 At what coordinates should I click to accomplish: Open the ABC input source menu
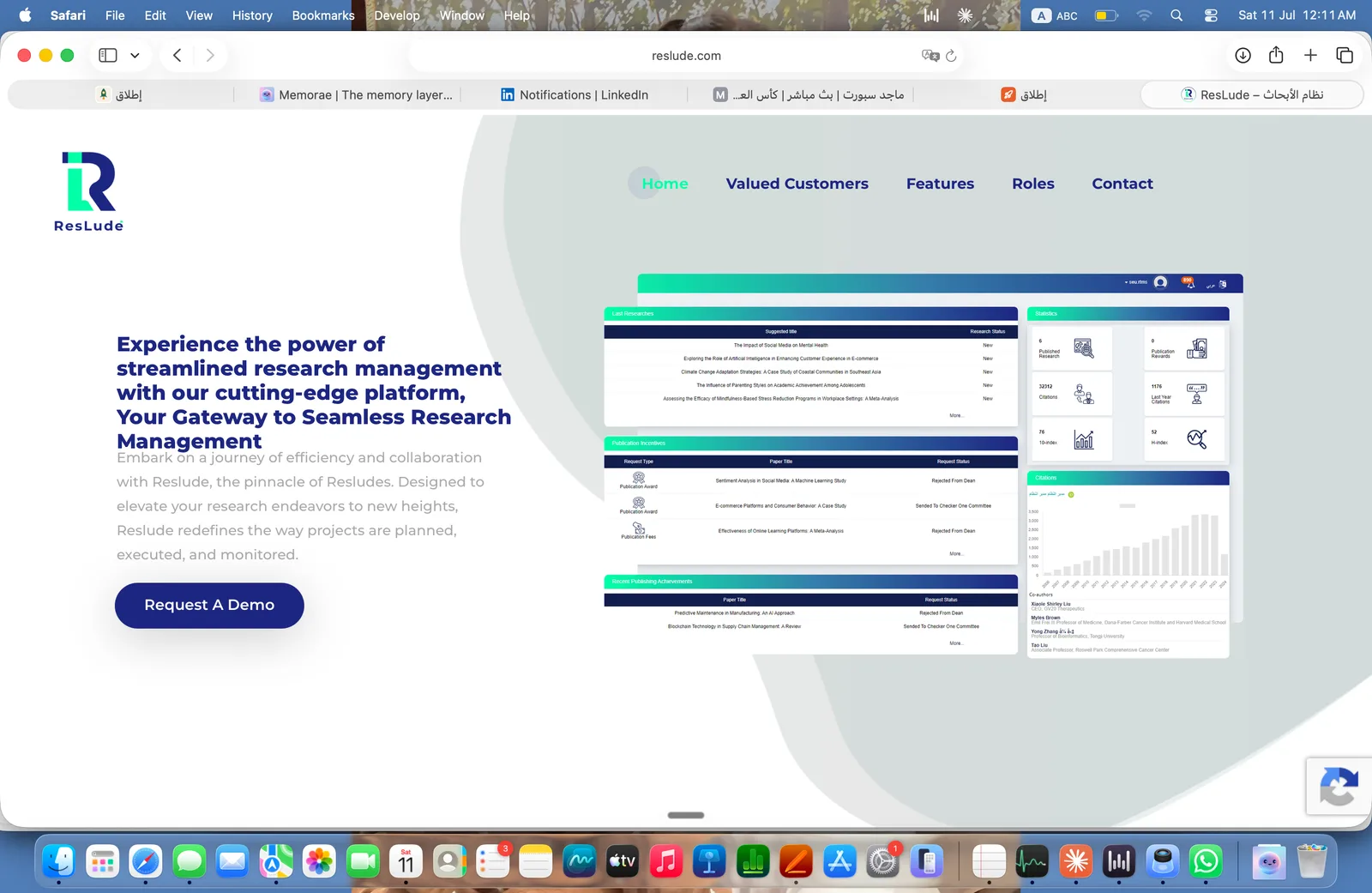click(1055, 15)
